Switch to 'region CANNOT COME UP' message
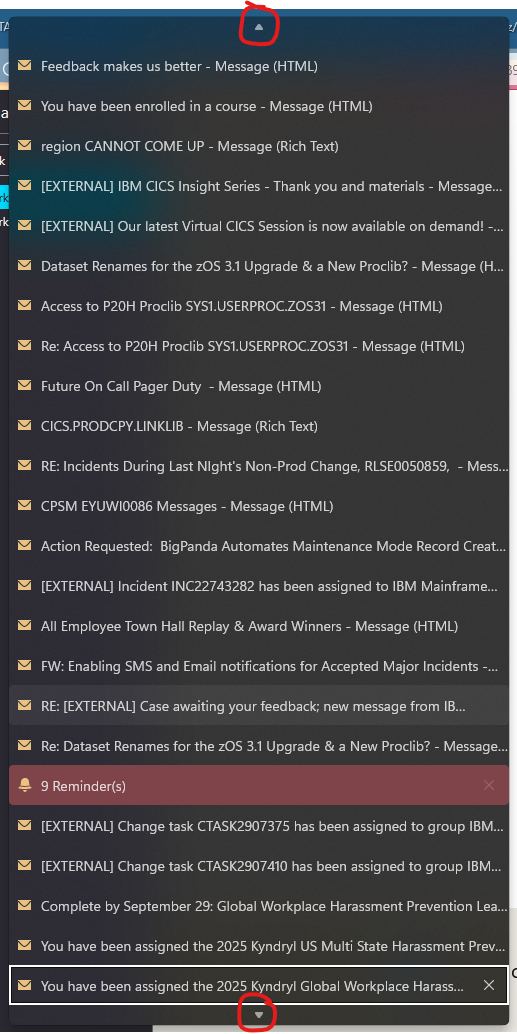The height and width of the screenshot is (1034, 517). (x=258, y=146)
